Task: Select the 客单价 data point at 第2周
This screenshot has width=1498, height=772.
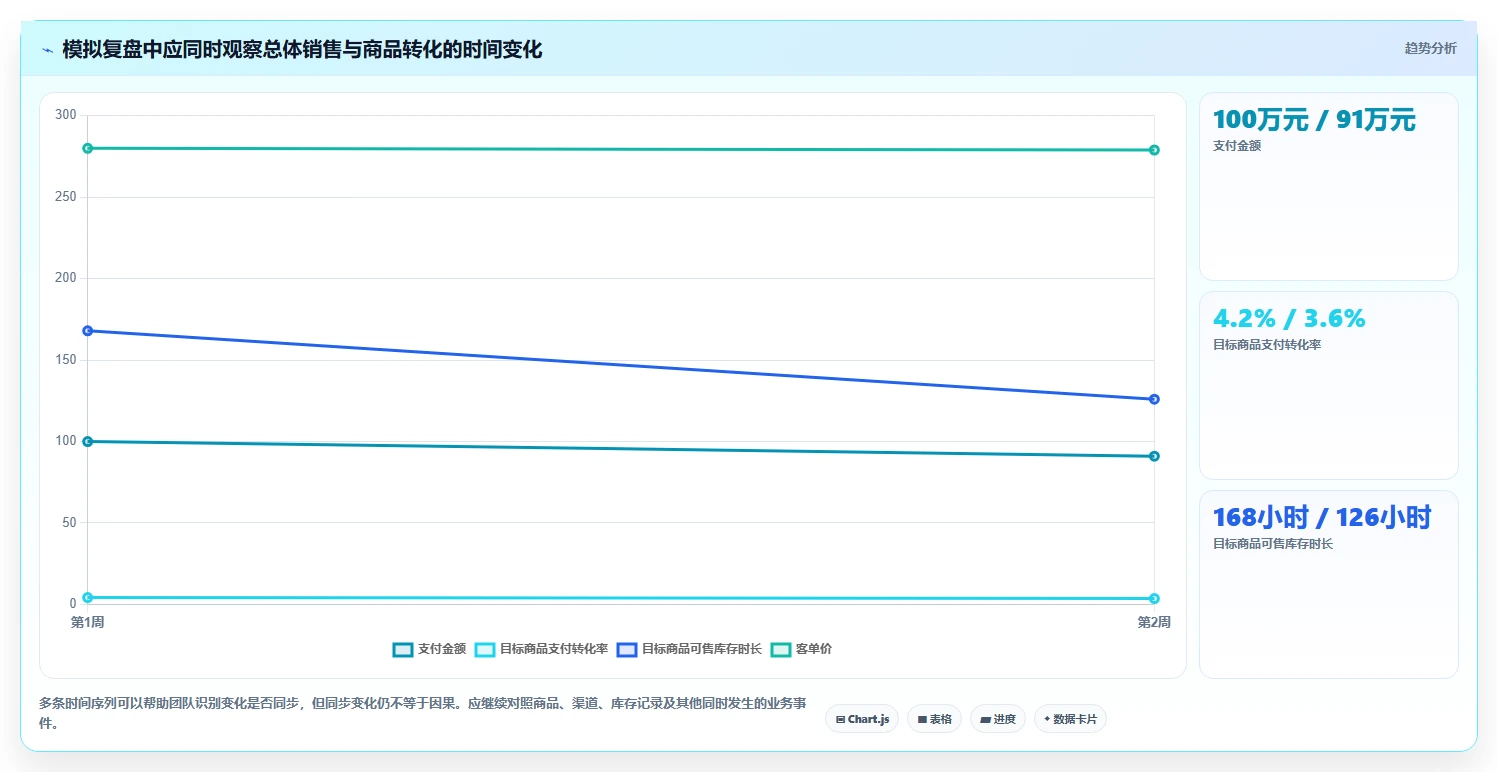Action: (x=1154, y=150)
